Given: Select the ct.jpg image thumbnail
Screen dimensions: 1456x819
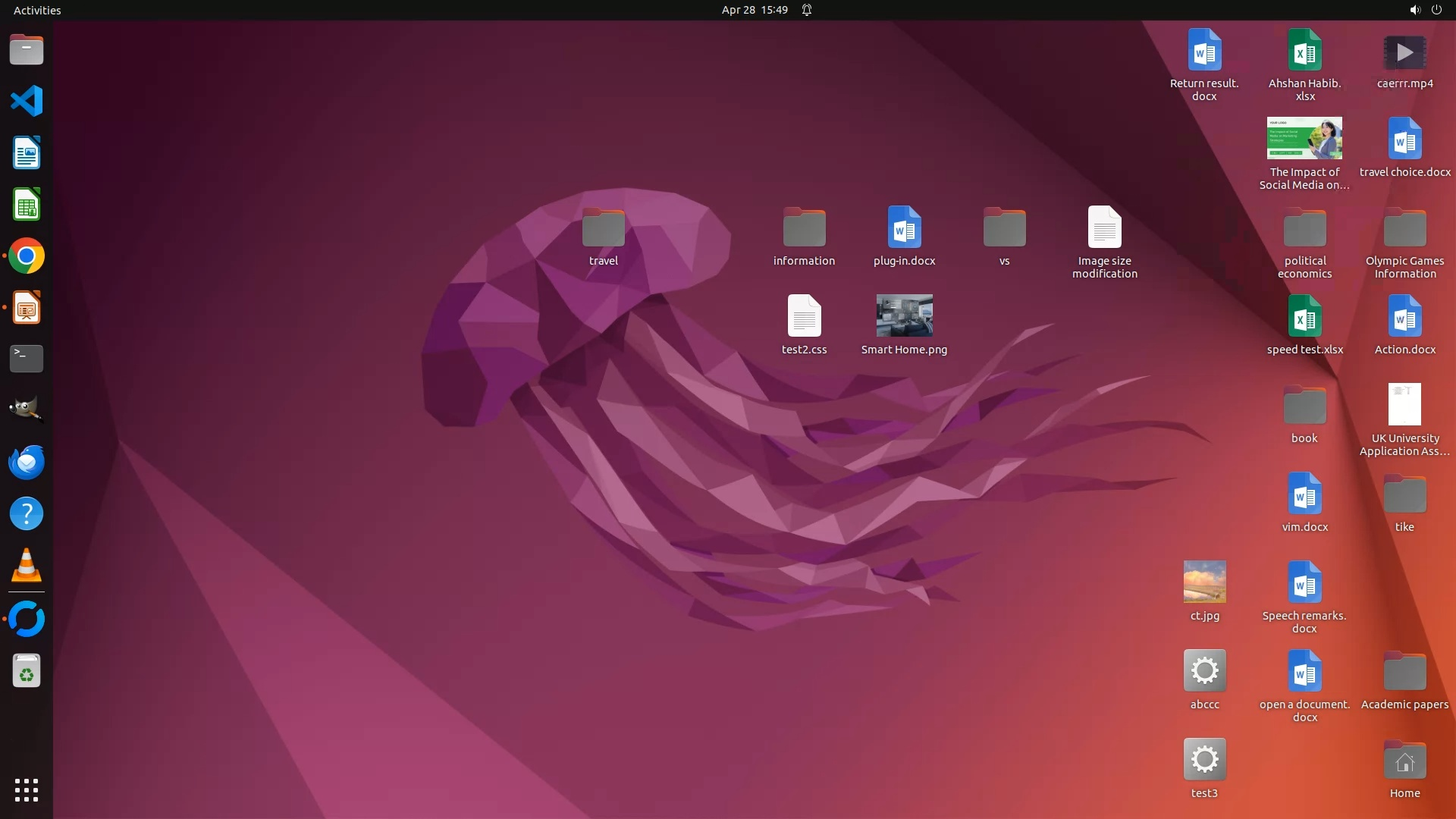Looking at the screenshot, I should (1204, 582).
